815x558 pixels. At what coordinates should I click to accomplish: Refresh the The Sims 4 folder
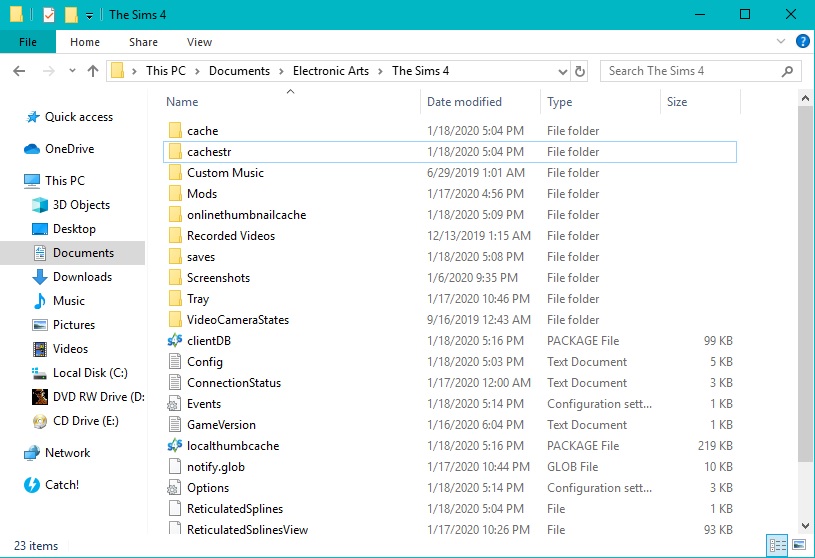point(580,71)
